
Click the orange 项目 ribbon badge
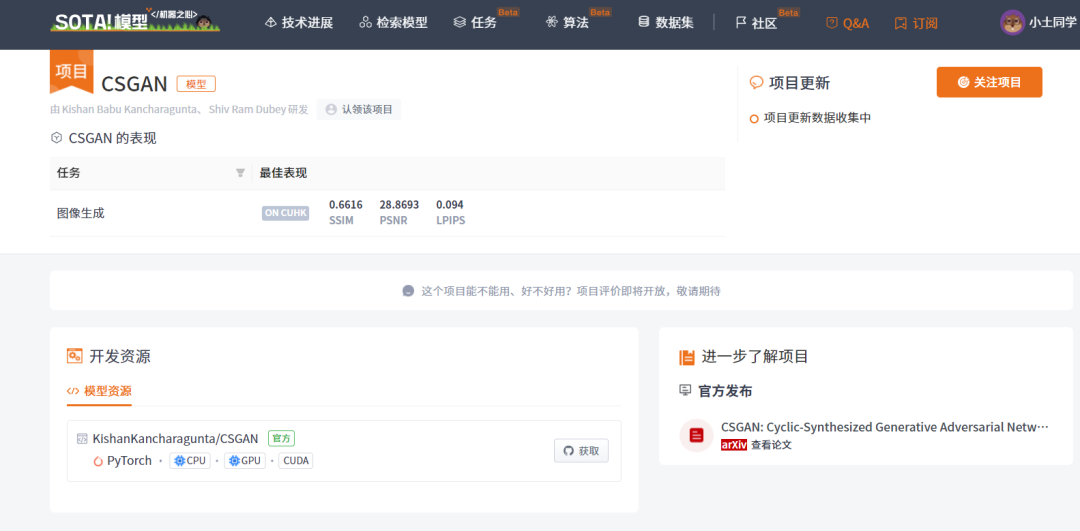coord(72,70)
